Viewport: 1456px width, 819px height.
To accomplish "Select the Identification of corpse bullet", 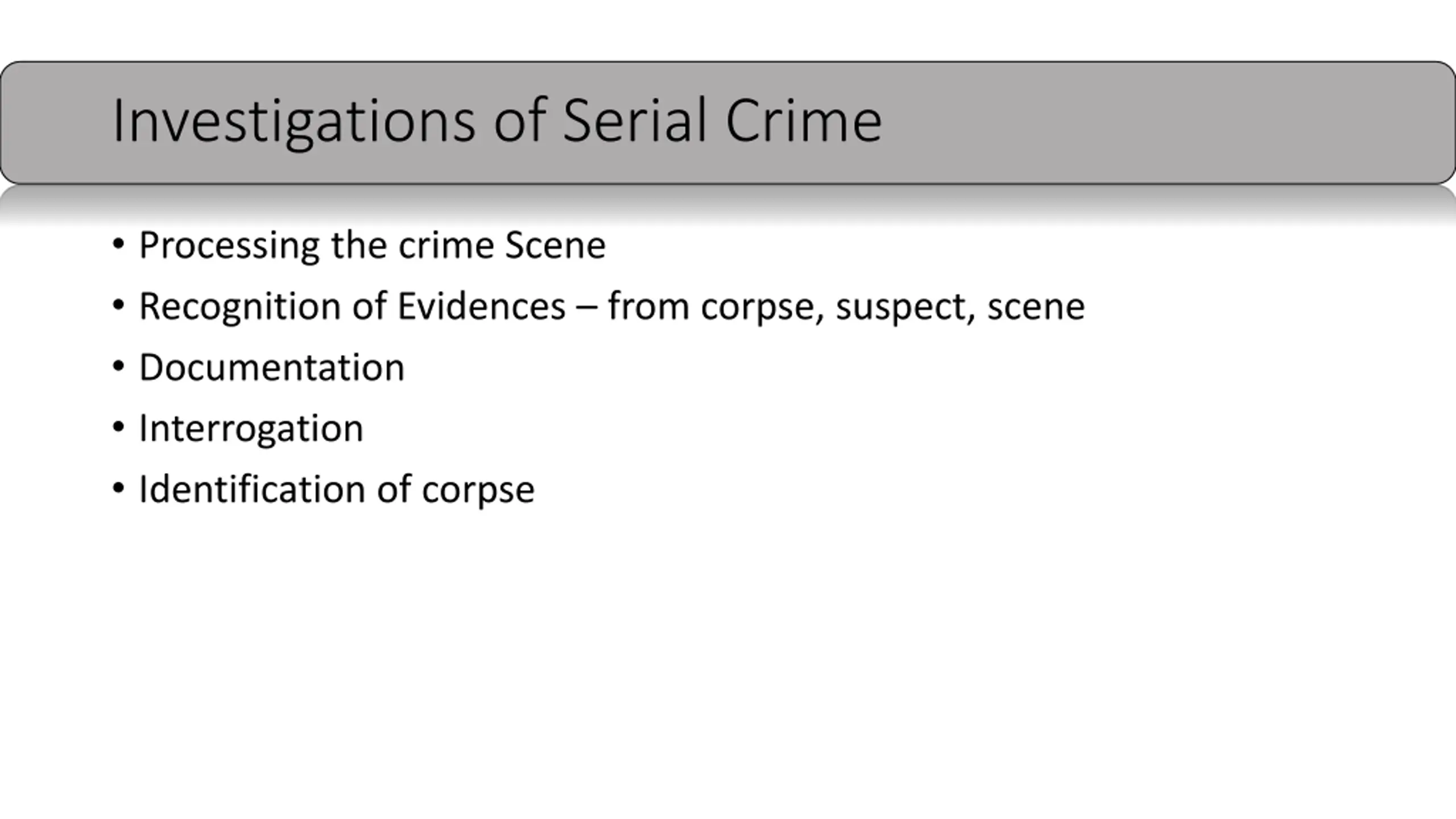I will click(337, 490).
